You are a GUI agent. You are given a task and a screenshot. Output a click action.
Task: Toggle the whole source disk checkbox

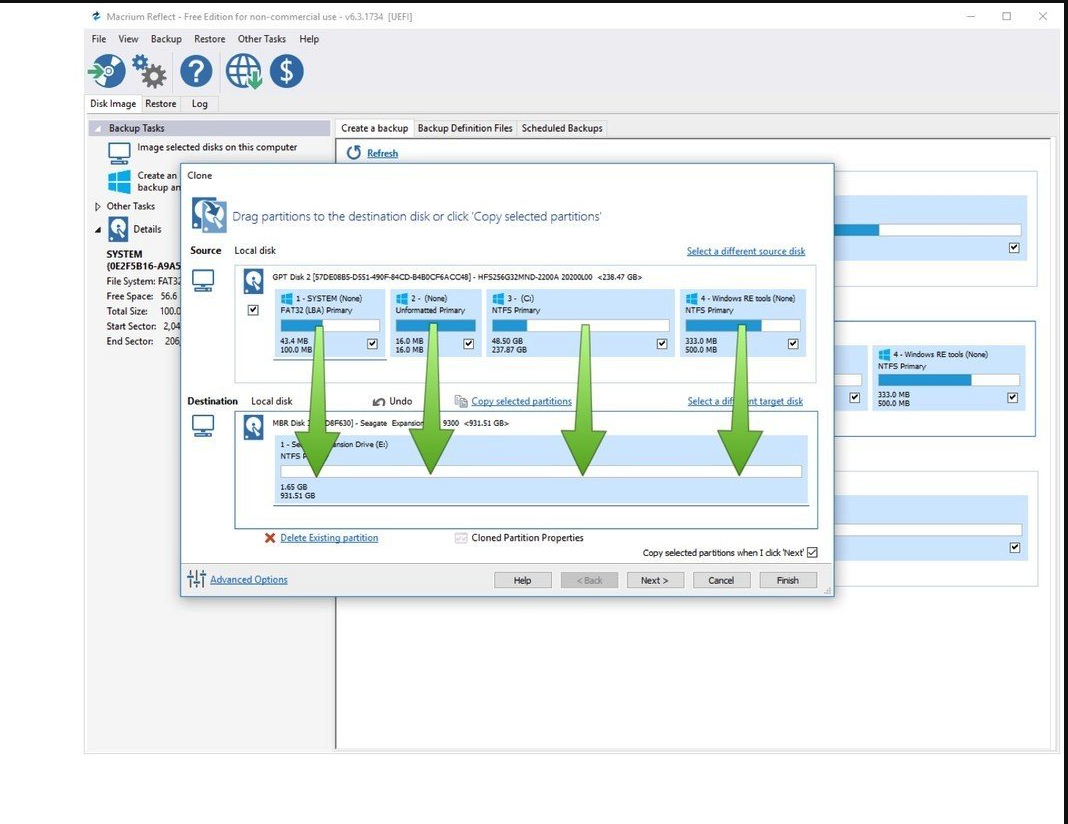click(253, 310)
